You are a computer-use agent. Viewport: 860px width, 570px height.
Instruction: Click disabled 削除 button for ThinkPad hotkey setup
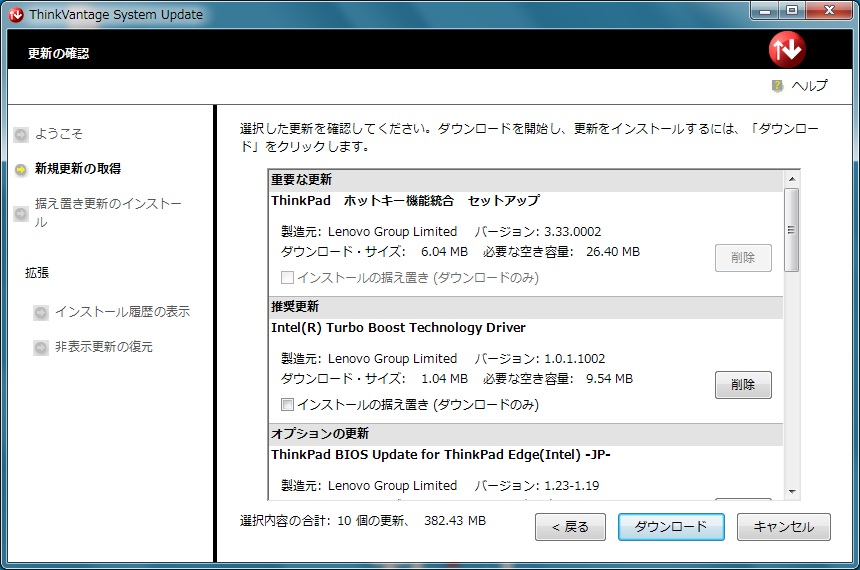click(743, 258)
